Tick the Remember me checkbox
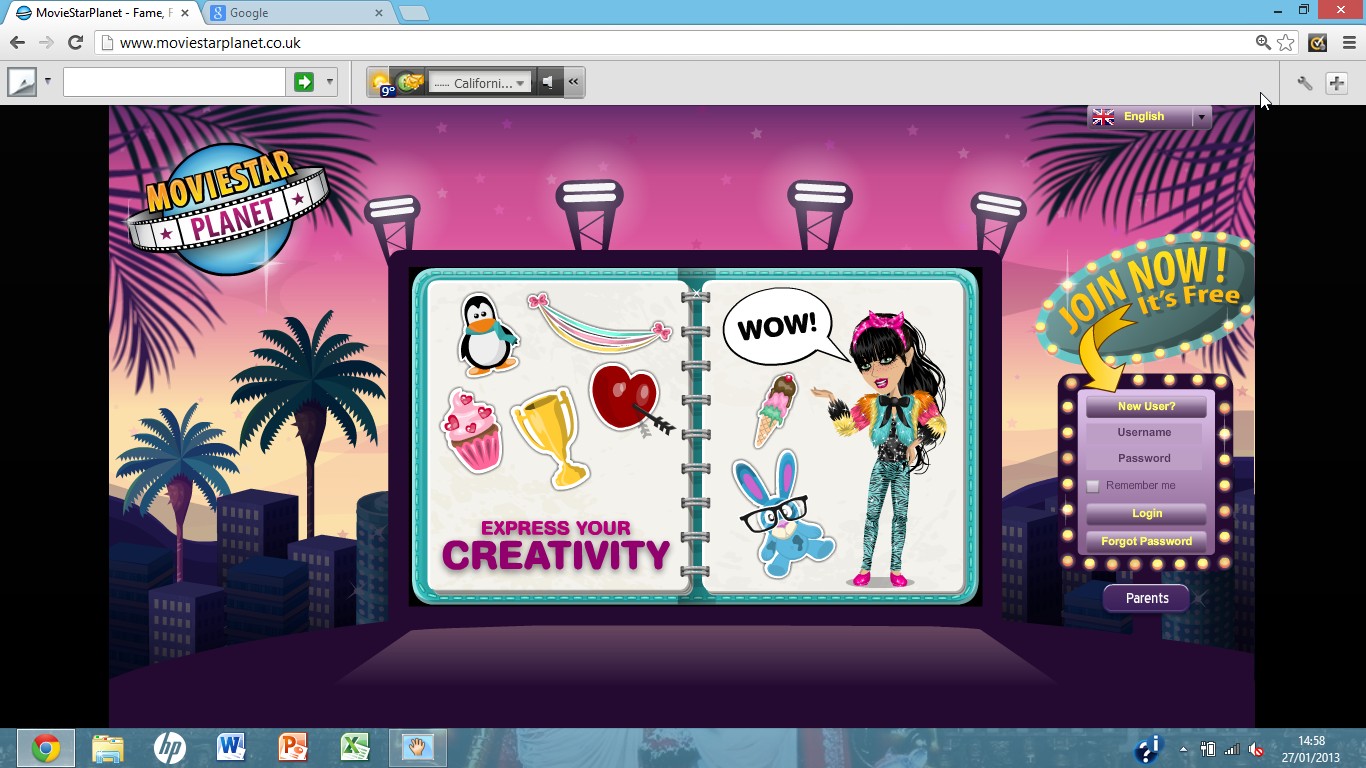The width and height of the screenshot is (1366, 768). (x=1093, y=486)
